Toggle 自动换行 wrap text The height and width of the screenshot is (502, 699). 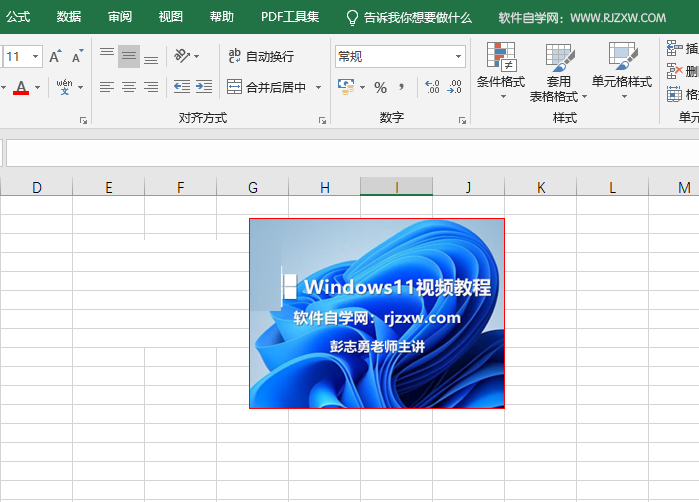coord(261,56)
